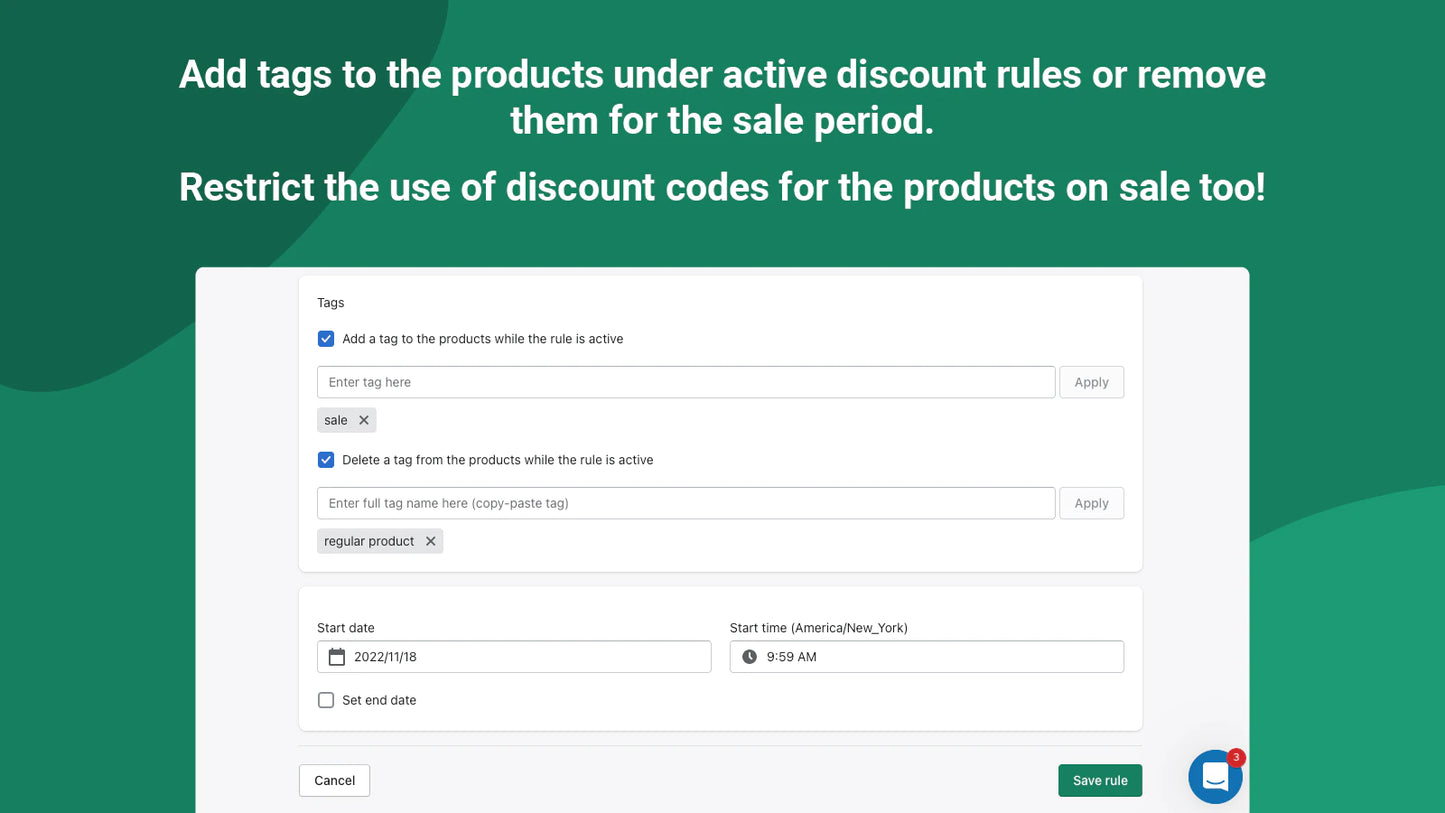Click the clock icon in the Start time field
The width and height of the screenshot is (1445, 813).
749,656
